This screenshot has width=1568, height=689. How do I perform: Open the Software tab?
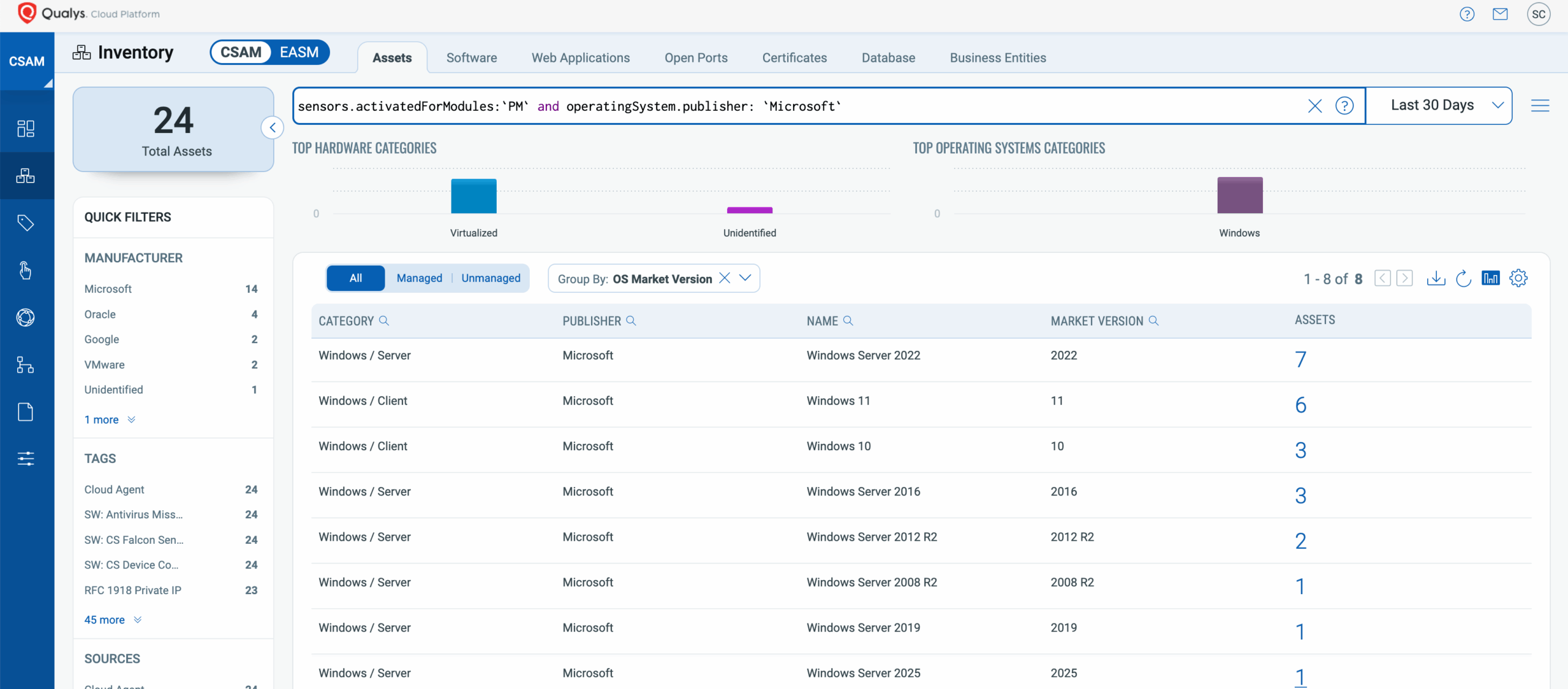tap(472, 58)
